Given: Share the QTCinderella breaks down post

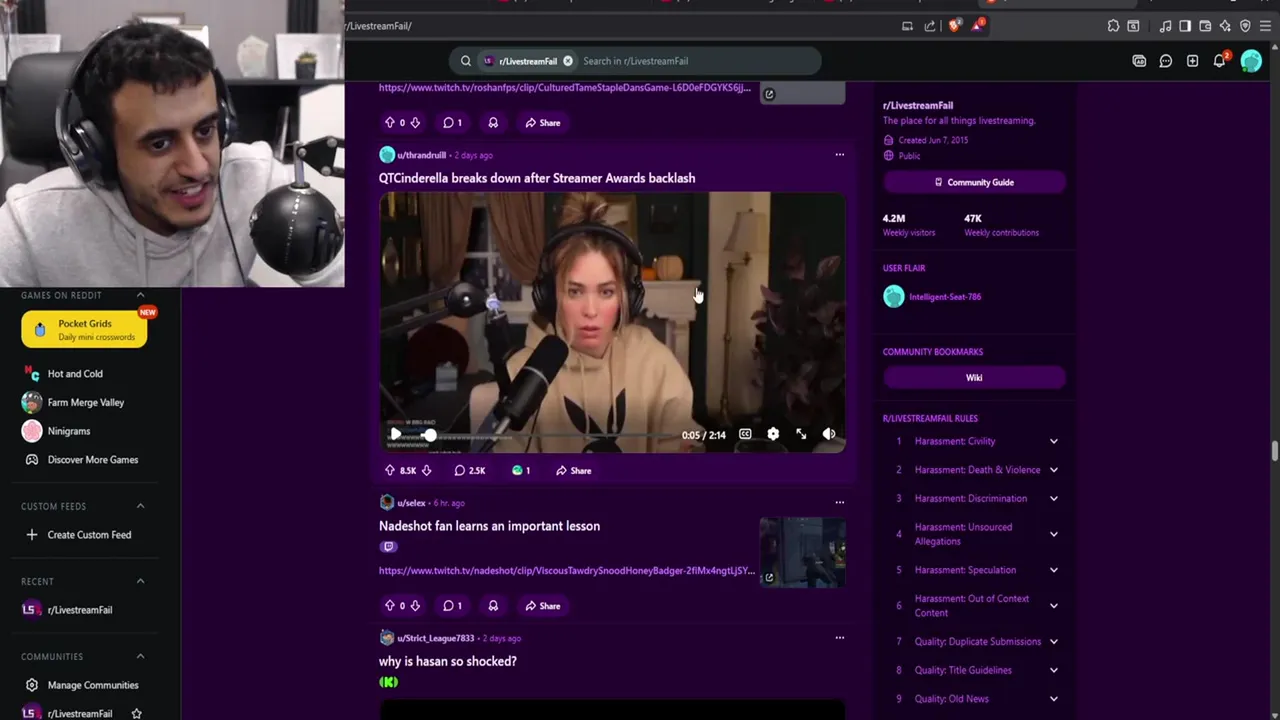Looking at the screenshot, I should [x=574, y=470].
